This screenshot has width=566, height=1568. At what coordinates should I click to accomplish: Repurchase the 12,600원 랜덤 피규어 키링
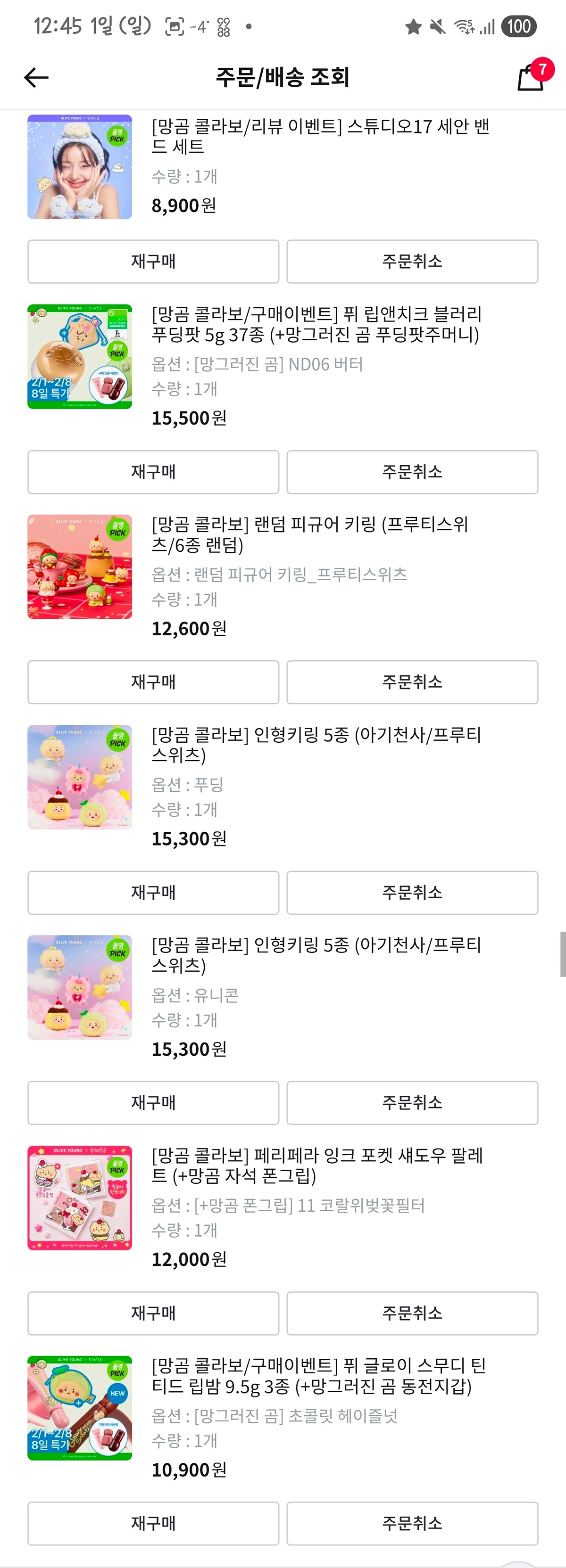click(154, 682)
